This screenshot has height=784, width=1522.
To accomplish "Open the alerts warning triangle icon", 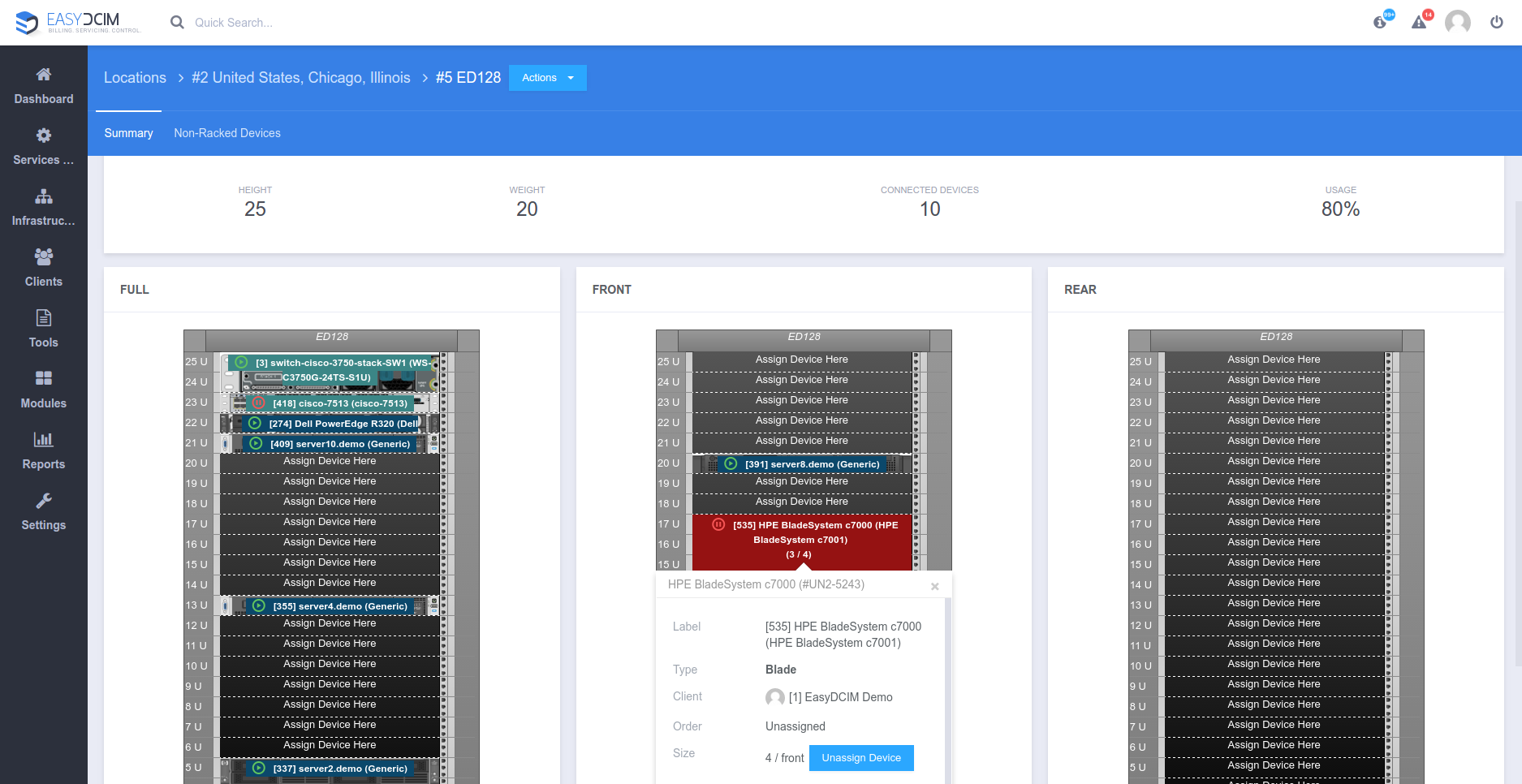I will point(1421,21).
